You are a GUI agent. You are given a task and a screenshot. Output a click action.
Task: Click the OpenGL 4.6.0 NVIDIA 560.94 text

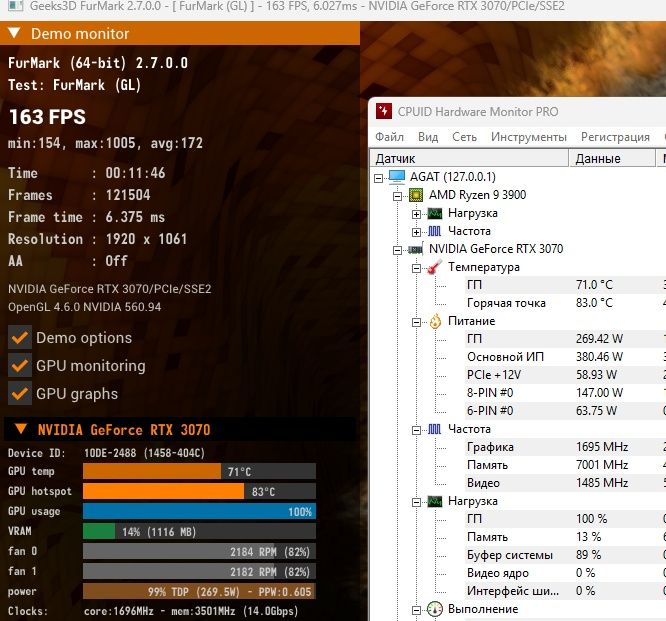[x=85, y=307]
